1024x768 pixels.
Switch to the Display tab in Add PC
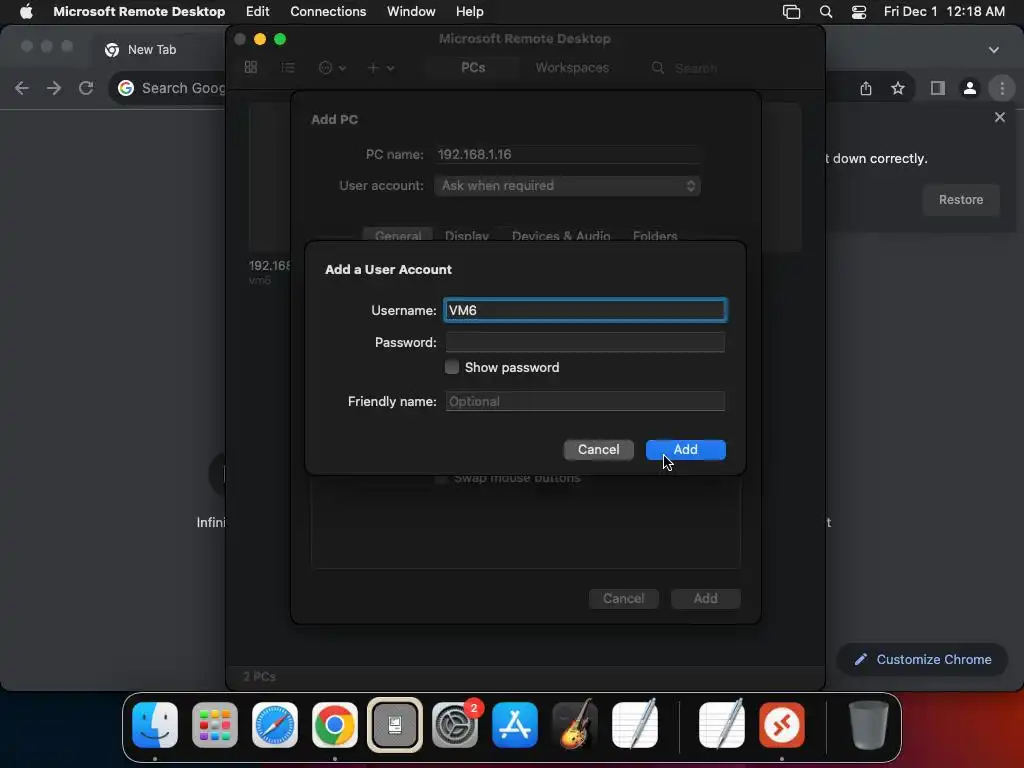[x=466, y=236]
